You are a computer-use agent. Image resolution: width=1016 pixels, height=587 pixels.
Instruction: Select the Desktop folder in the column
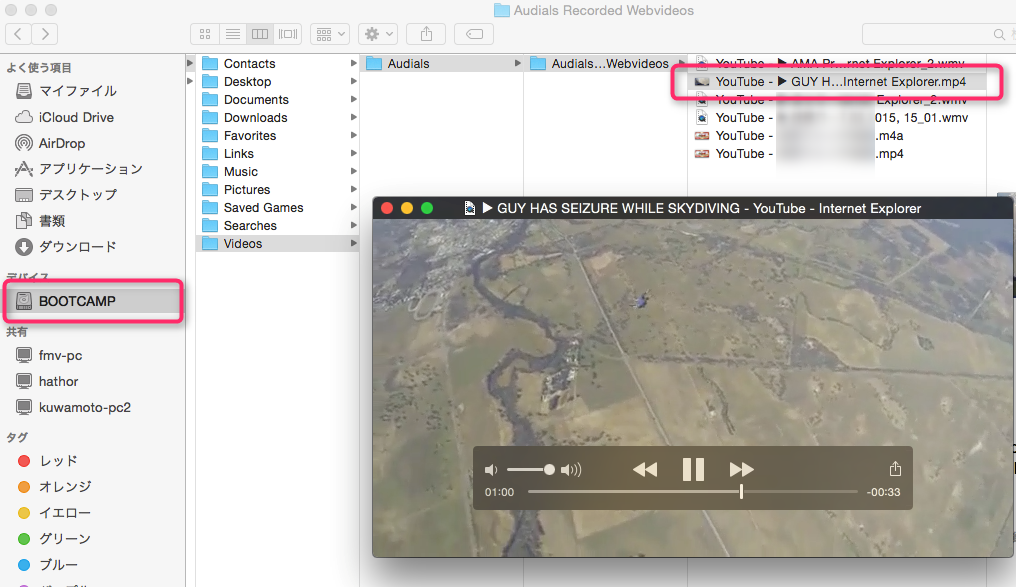coord(277,82)
